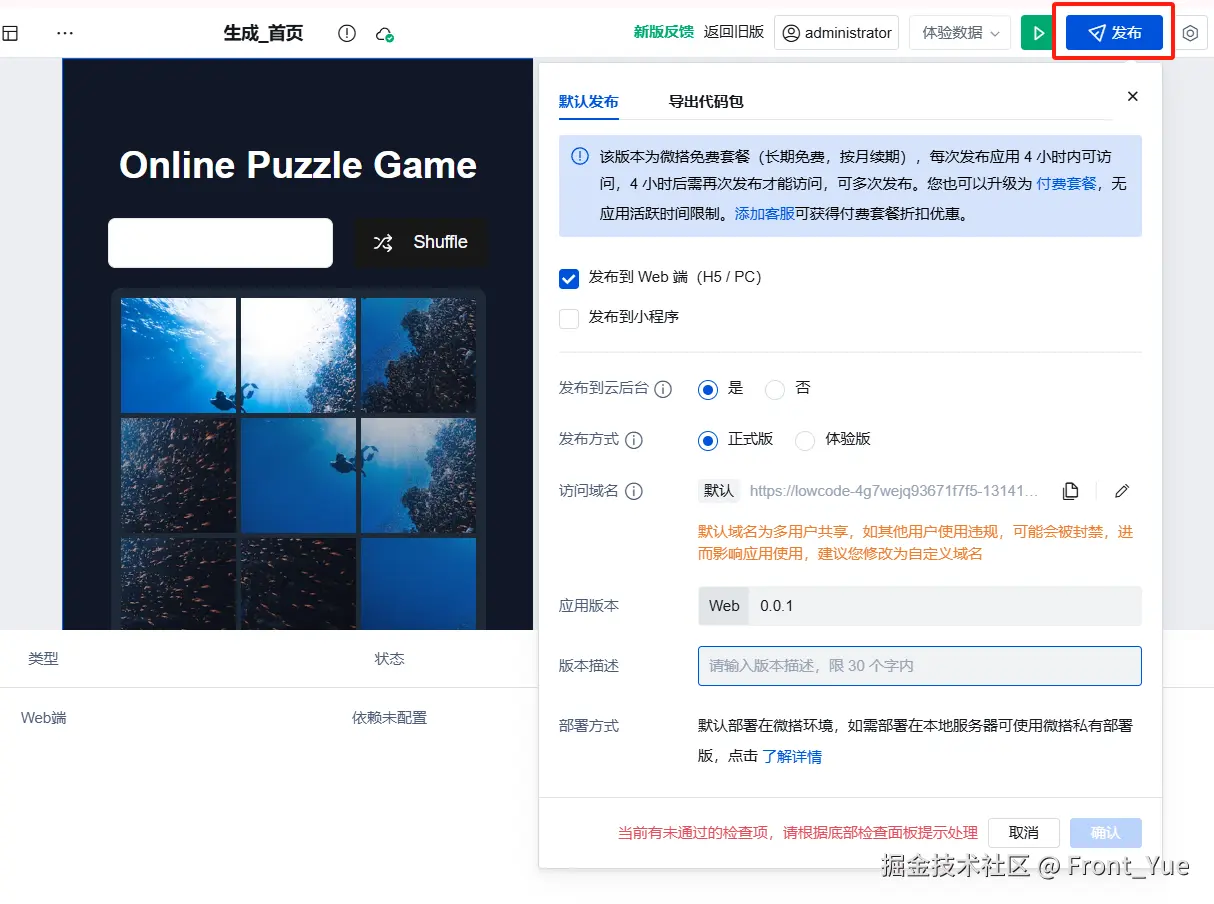1214x904 pixels.
Task: Click the 取消 cancel button
Action: click(x=1023, y=832)
